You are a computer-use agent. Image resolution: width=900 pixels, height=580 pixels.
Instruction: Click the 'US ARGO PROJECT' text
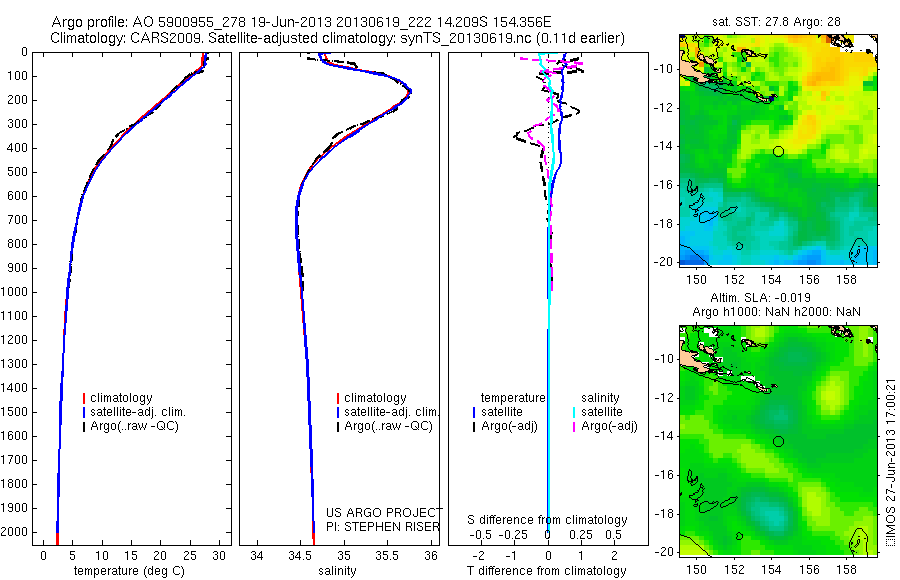pyautogui.click(x=384, y=512)
